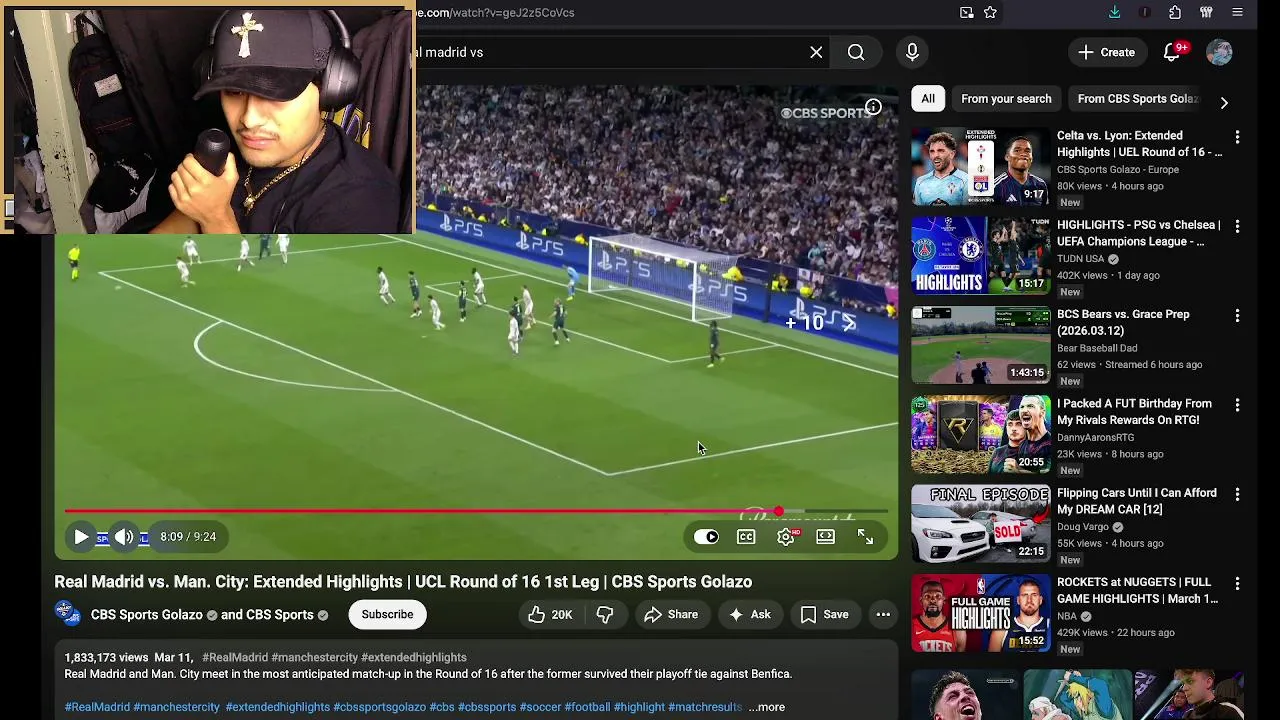Click the video info icon on the player

[873, 107]
